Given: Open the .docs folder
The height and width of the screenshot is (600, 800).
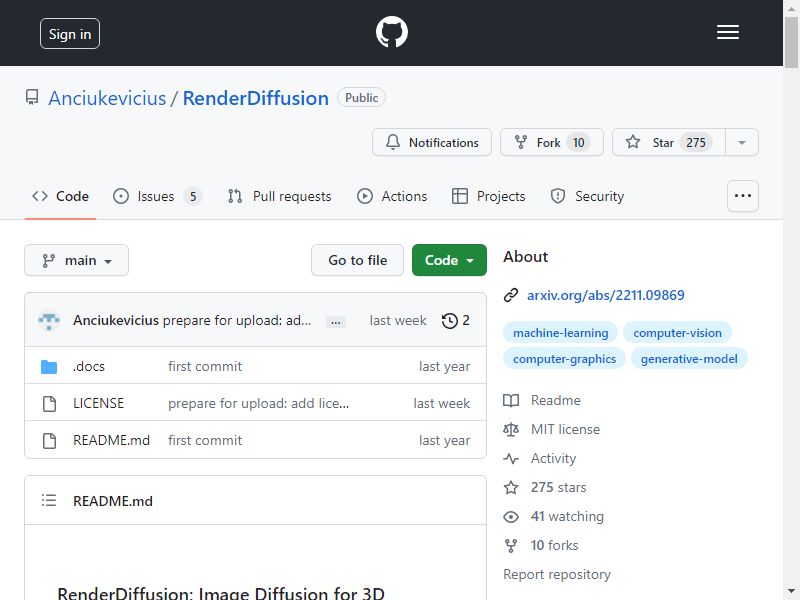Looking at the screenshot, I should tap(89, 366).
